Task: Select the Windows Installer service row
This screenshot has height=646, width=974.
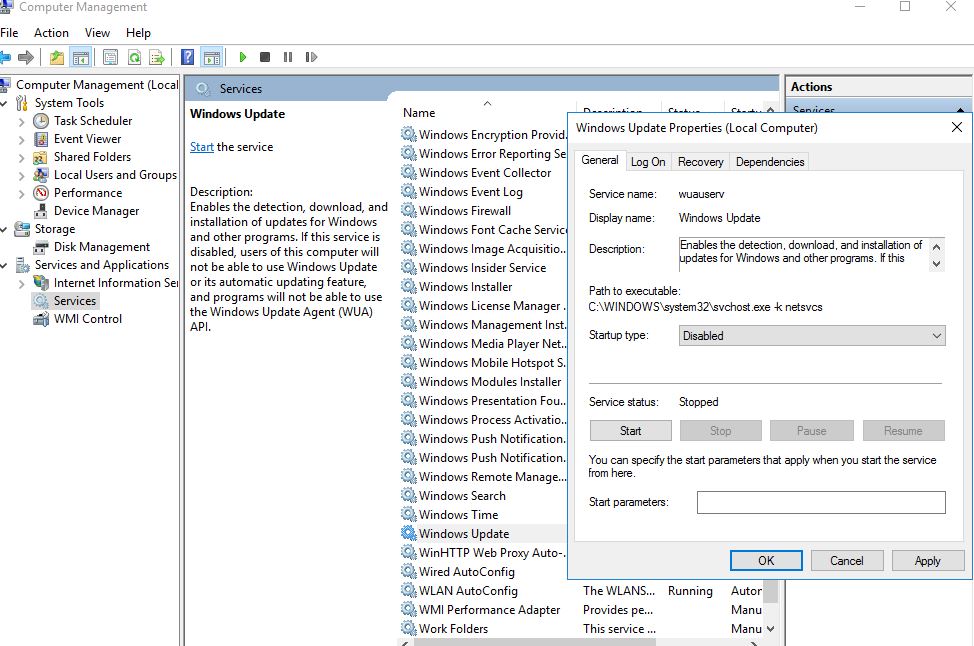Action: [x=483, y=287]
